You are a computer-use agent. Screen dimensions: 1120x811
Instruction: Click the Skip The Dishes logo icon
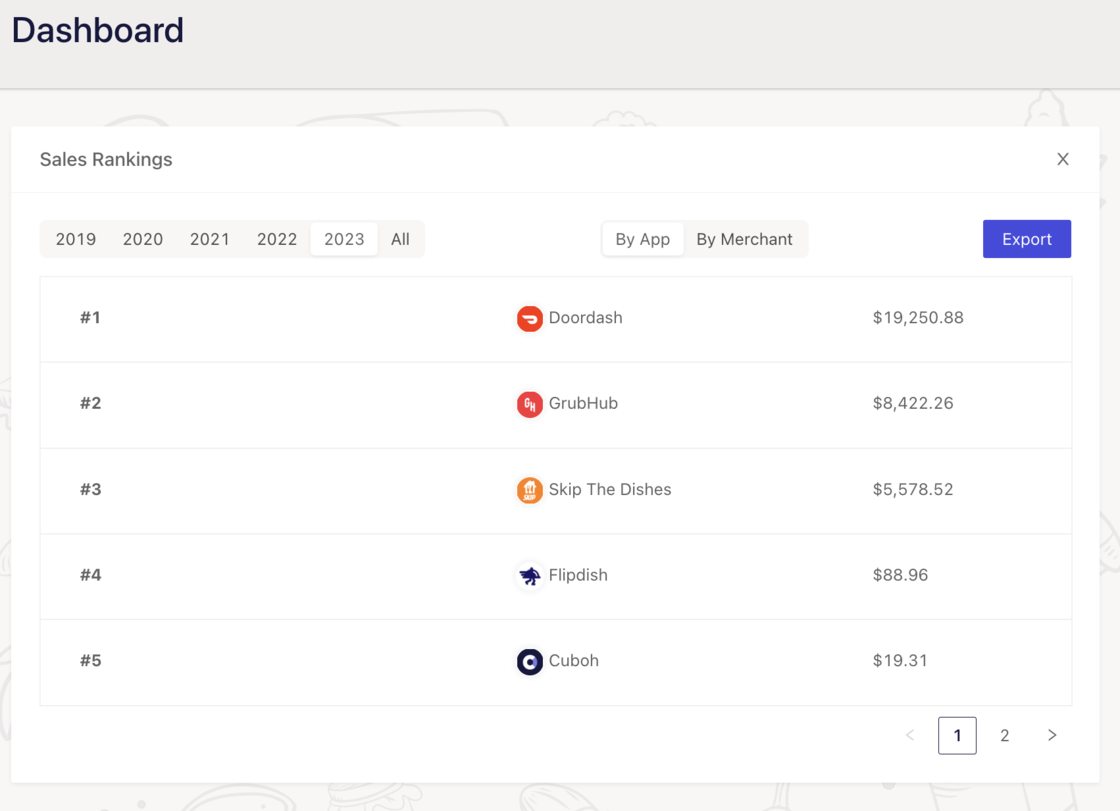[x=529, y=490]
